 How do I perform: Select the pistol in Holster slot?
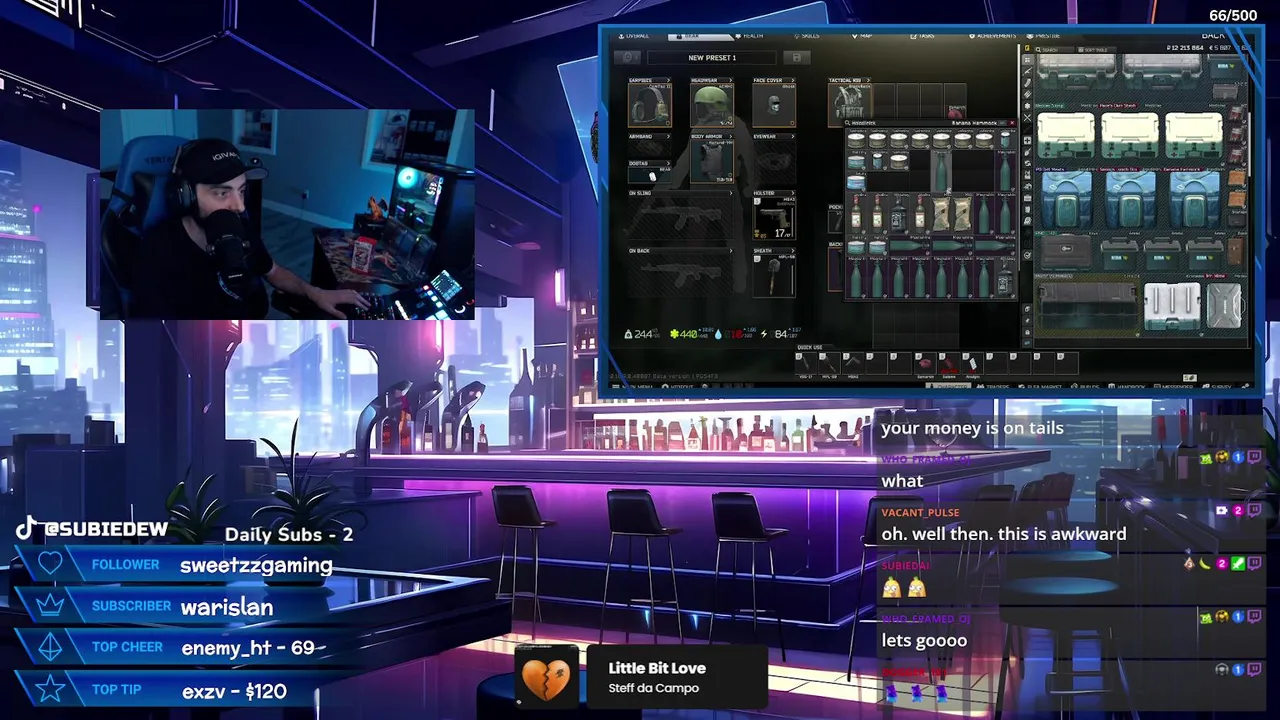tap(774, 218)
